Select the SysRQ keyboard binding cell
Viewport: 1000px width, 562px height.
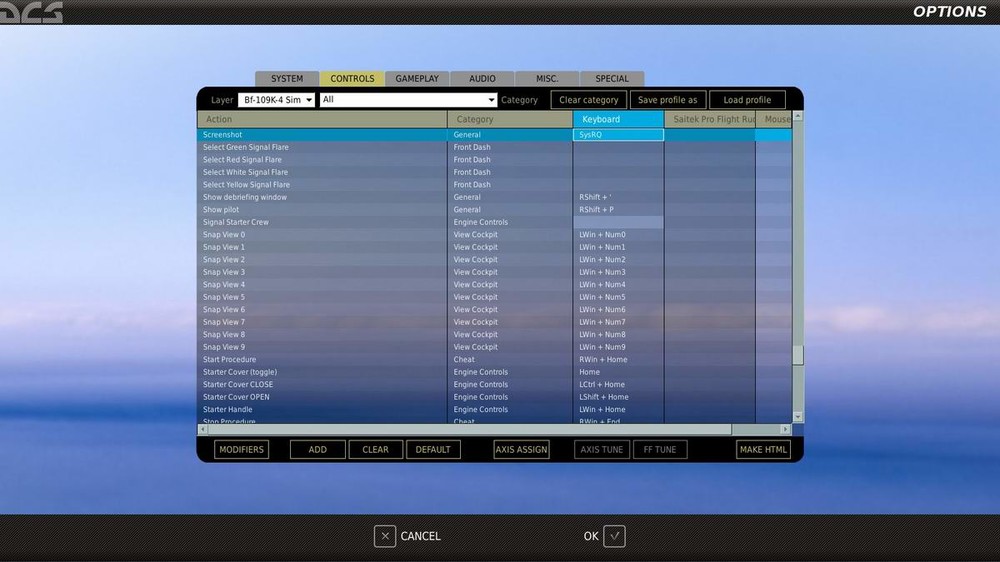click(x=618, y=135)
